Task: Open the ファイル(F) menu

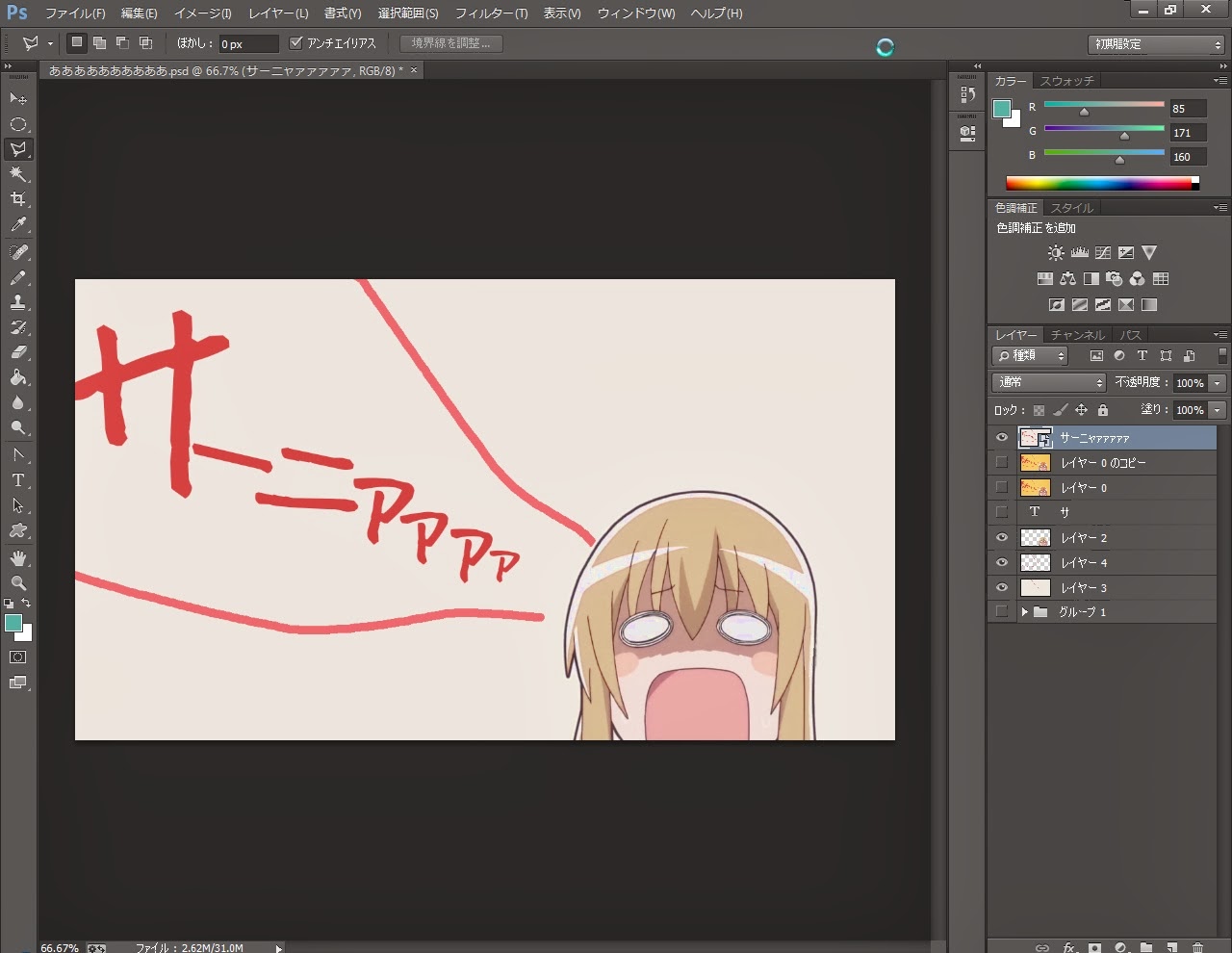Action: pyautogui.click(x=75, y=13)
